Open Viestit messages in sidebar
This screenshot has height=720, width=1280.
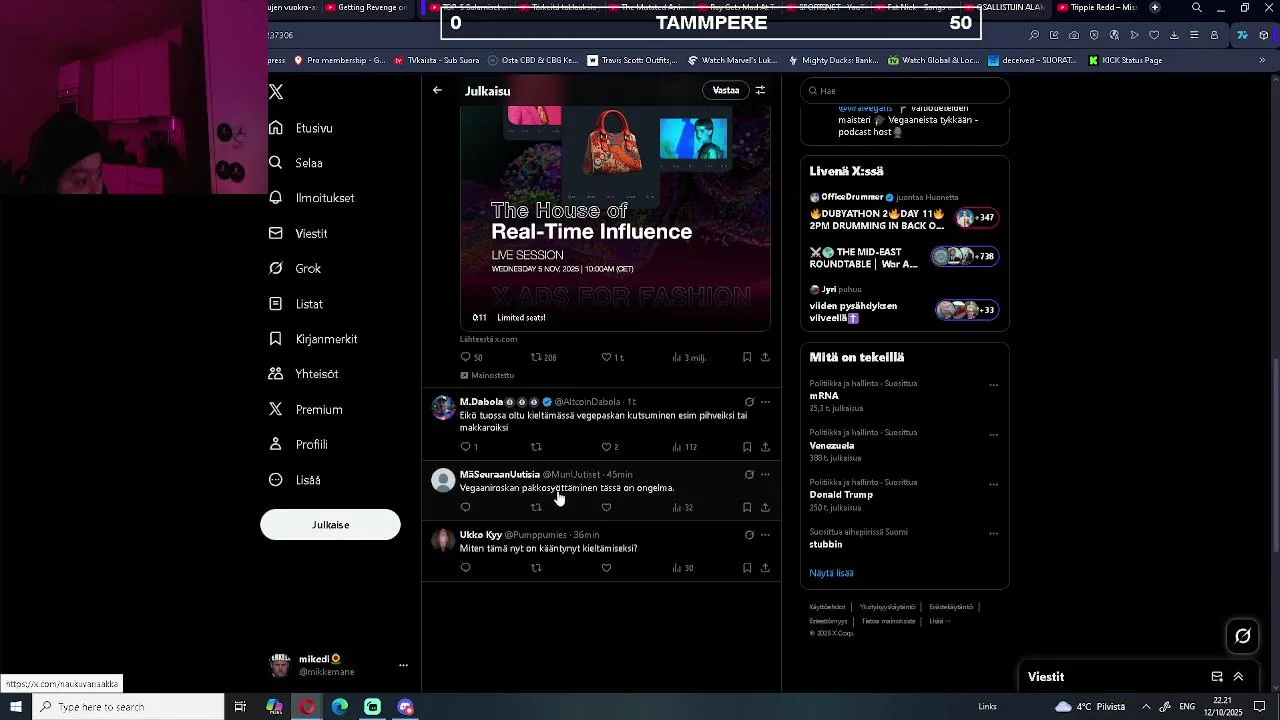tap(298, 233)
